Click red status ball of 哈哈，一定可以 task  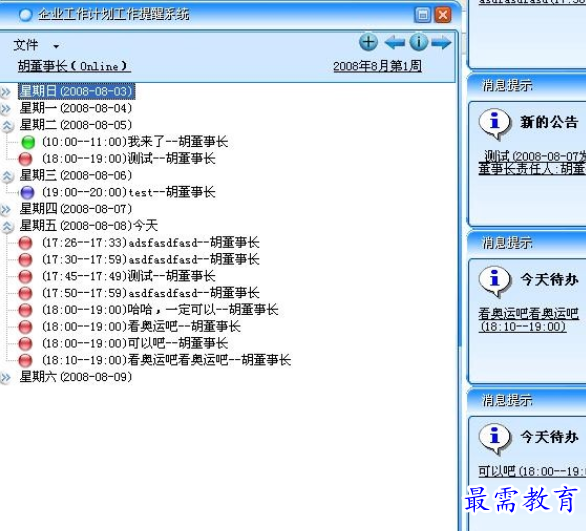point(25,310)
